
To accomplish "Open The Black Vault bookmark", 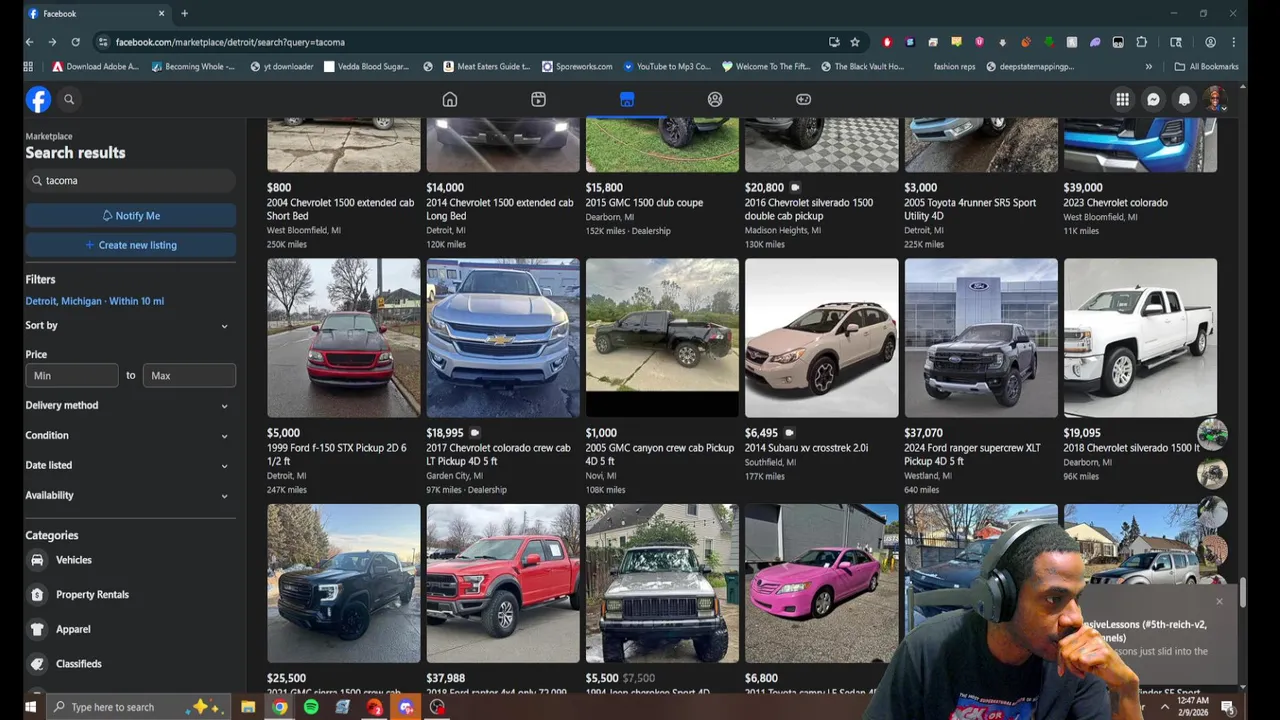I will click(x=862, y=66).
